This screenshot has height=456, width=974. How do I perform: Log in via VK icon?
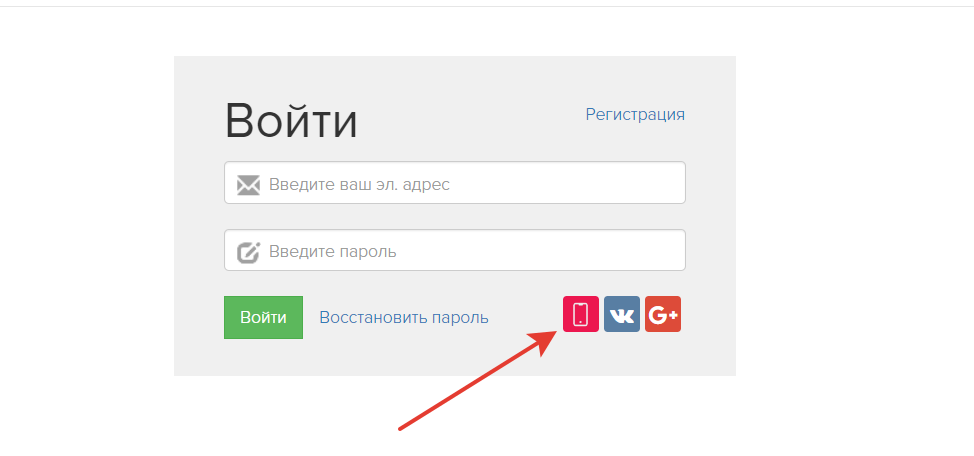[622, 314]
